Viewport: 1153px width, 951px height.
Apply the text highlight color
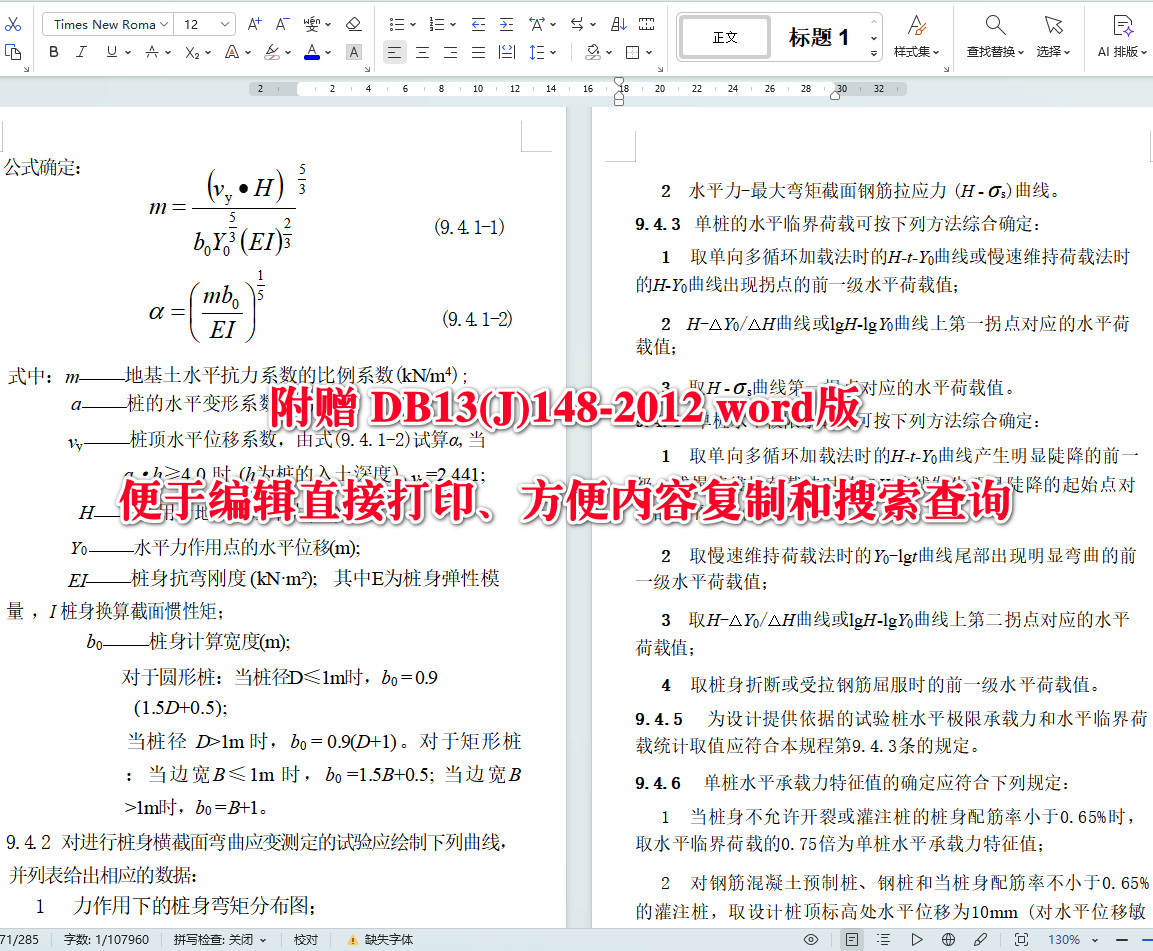tap(272, 52)
